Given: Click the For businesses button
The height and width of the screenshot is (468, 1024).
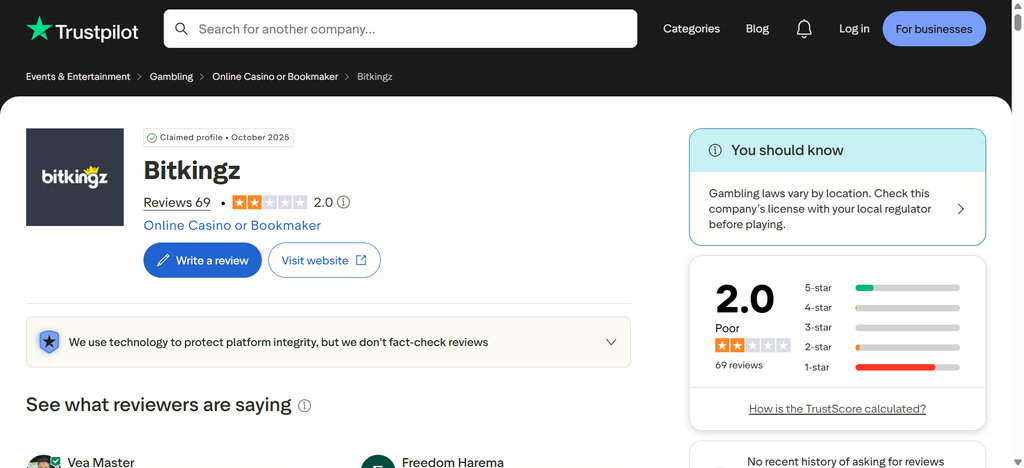Looking at the screenshot, I should tap(934, 29).
